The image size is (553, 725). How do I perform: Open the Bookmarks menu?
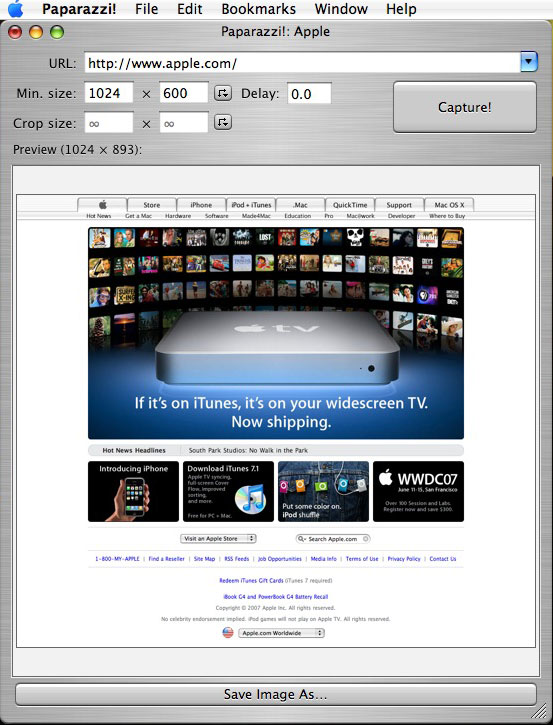click(x=258, y=9)
